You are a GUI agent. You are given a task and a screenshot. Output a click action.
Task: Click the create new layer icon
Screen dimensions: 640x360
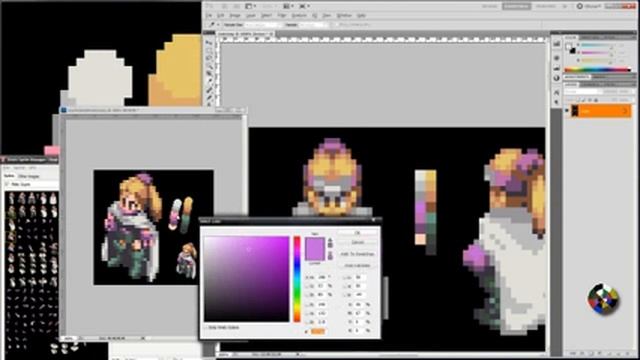coord(619,353)
